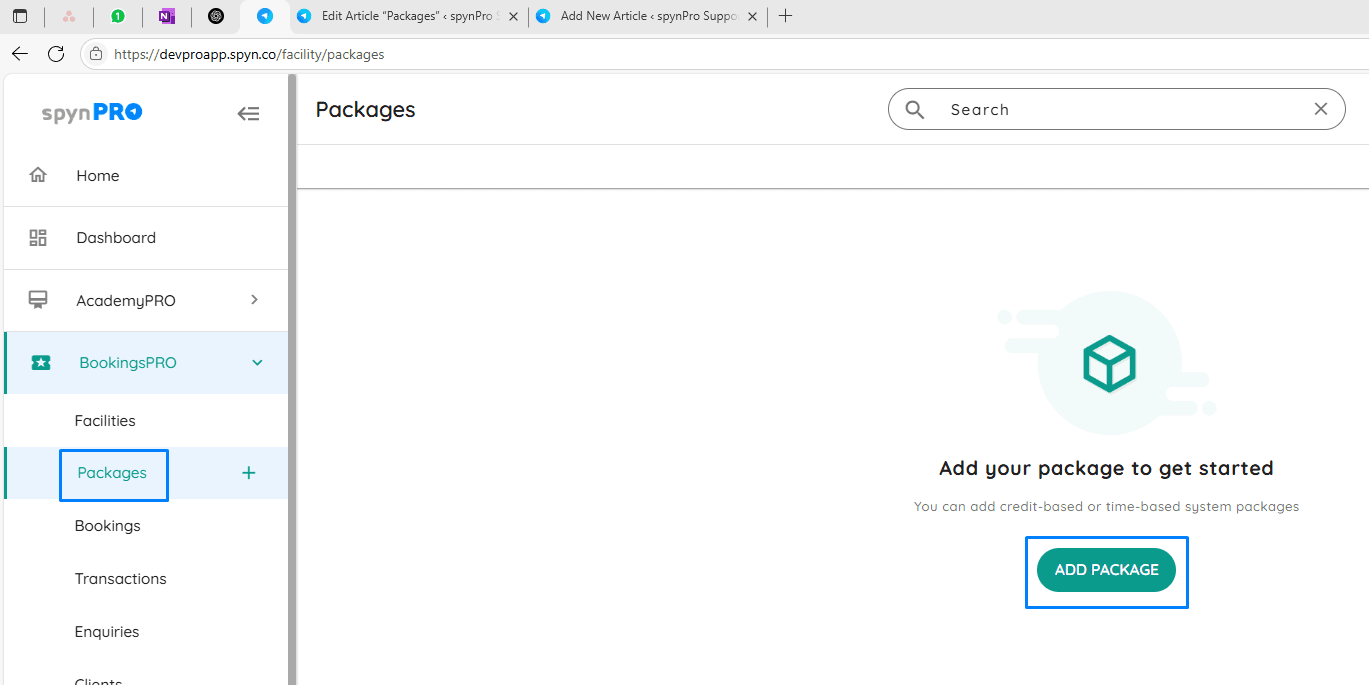Open Enquiries in the sidebar
The height and width of the screenshot is (685, 1369).
pos(107,632)
